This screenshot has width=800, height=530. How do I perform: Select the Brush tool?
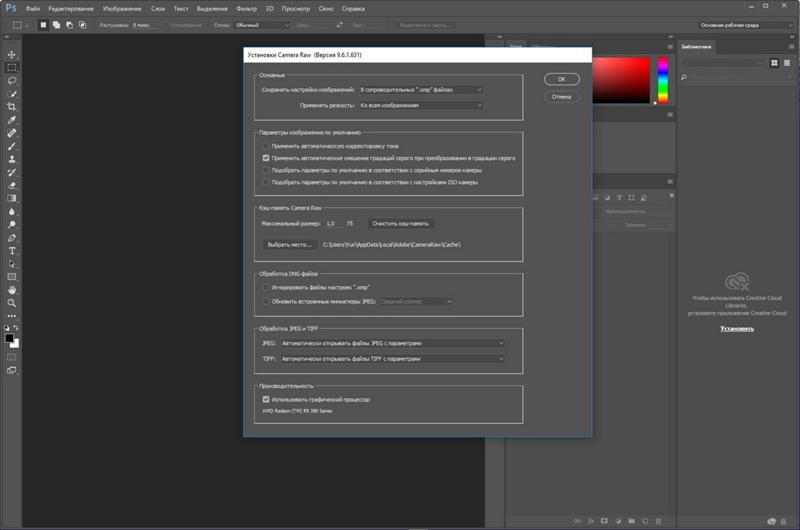pyautogui.click(x=12, y=146)
